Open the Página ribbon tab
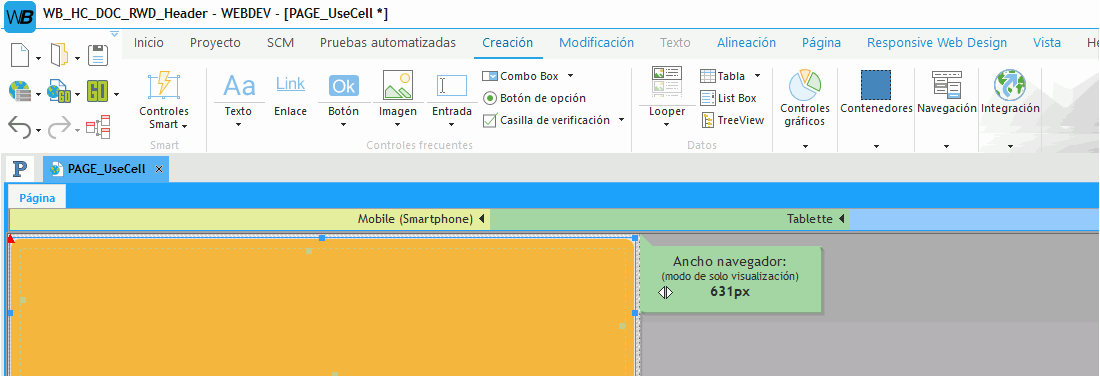Screen dimensions: 1100x376 click(821, 43)
